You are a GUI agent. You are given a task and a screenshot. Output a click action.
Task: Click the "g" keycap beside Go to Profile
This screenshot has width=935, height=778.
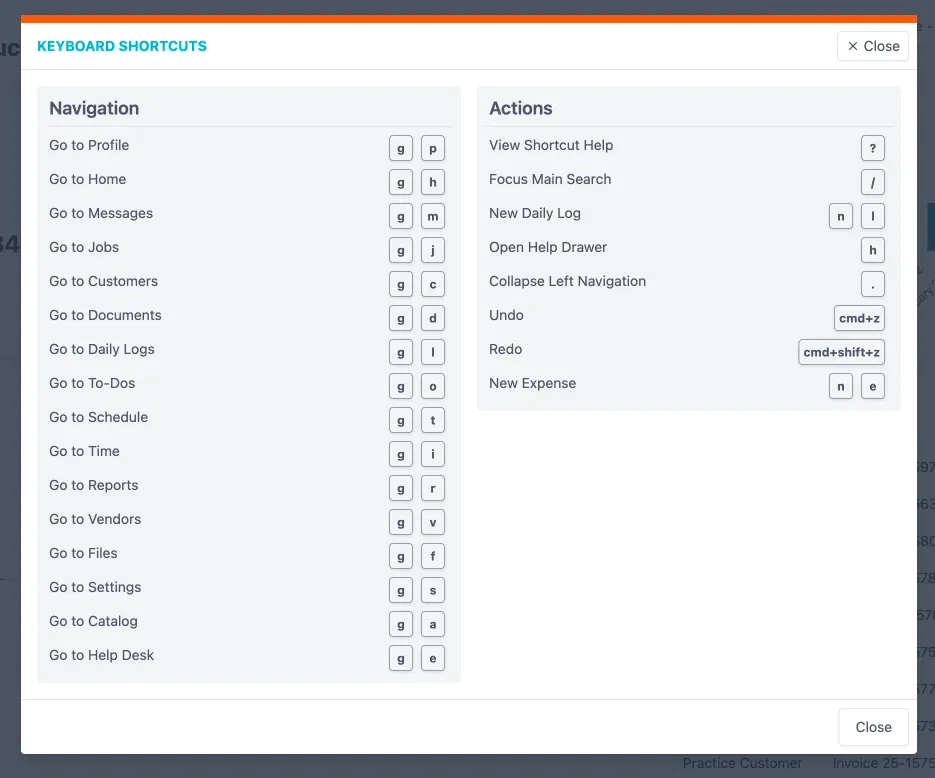pyautogui.click(x=401, y=148)
